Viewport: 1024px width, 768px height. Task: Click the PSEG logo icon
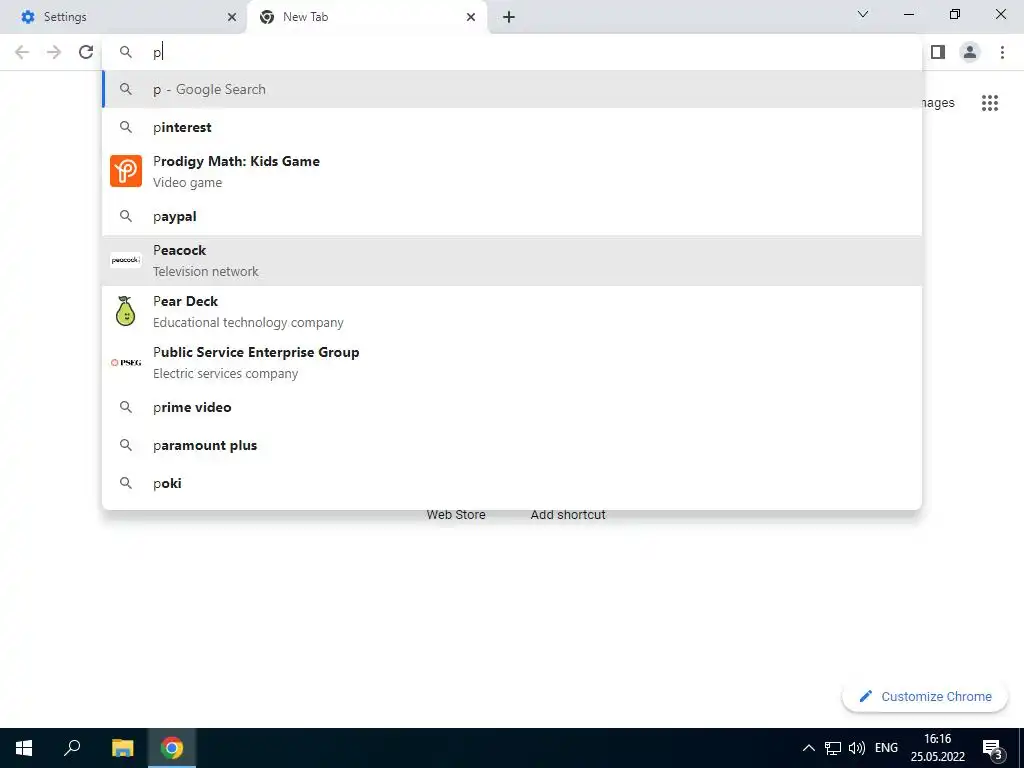(126, 362)
